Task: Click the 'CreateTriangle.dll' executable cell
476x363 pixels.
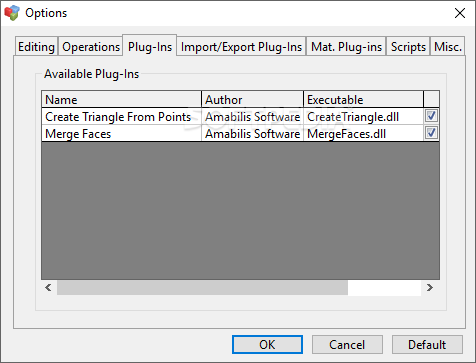Action: (x=364, y=117)
